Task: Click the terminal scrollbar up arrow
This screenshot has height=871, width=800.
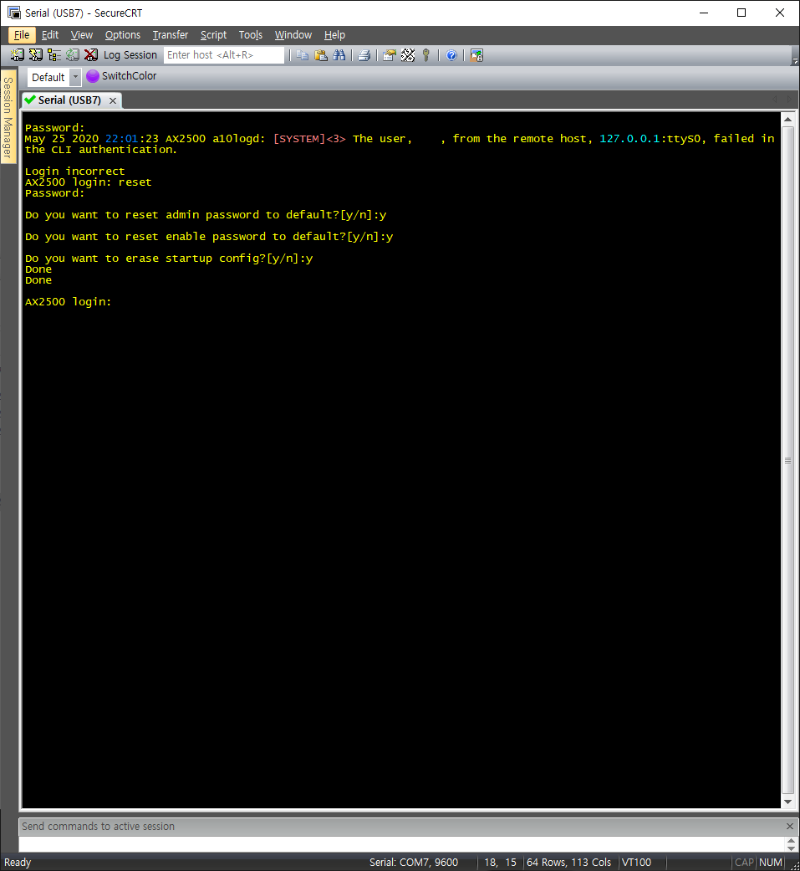Action: [x=788, y=119]
